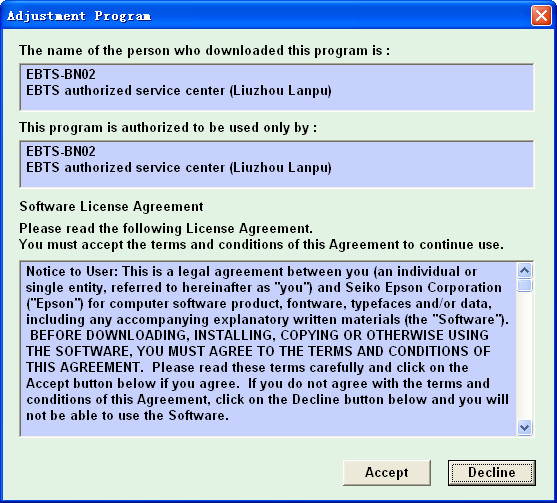Click 'Please read the following License Agreement' text
This screenshot has width=557, height=503.
coord(166,228)
